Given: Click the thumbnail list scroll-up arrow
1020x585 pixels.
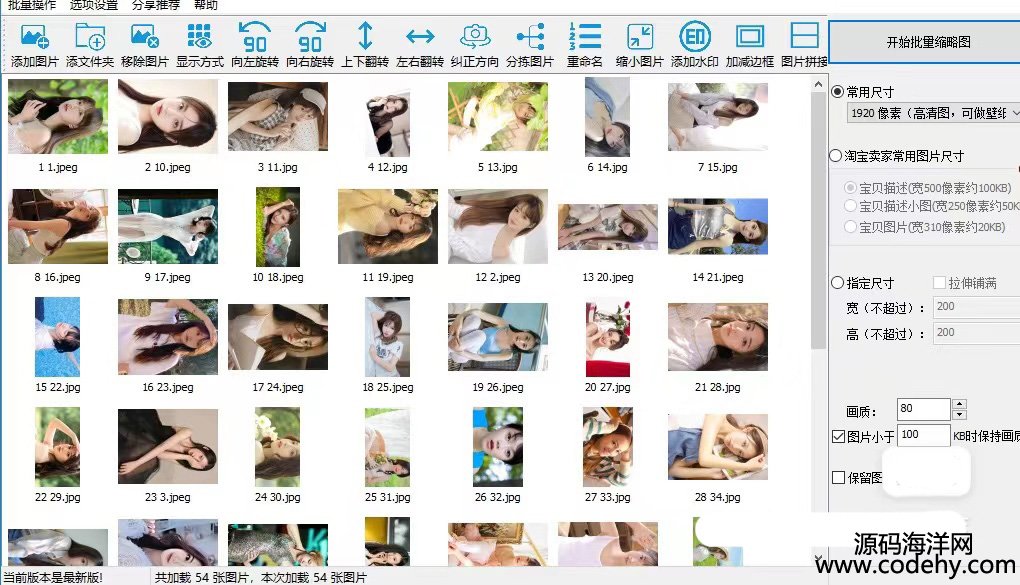Looking at the screenshot, I should 818,84.
